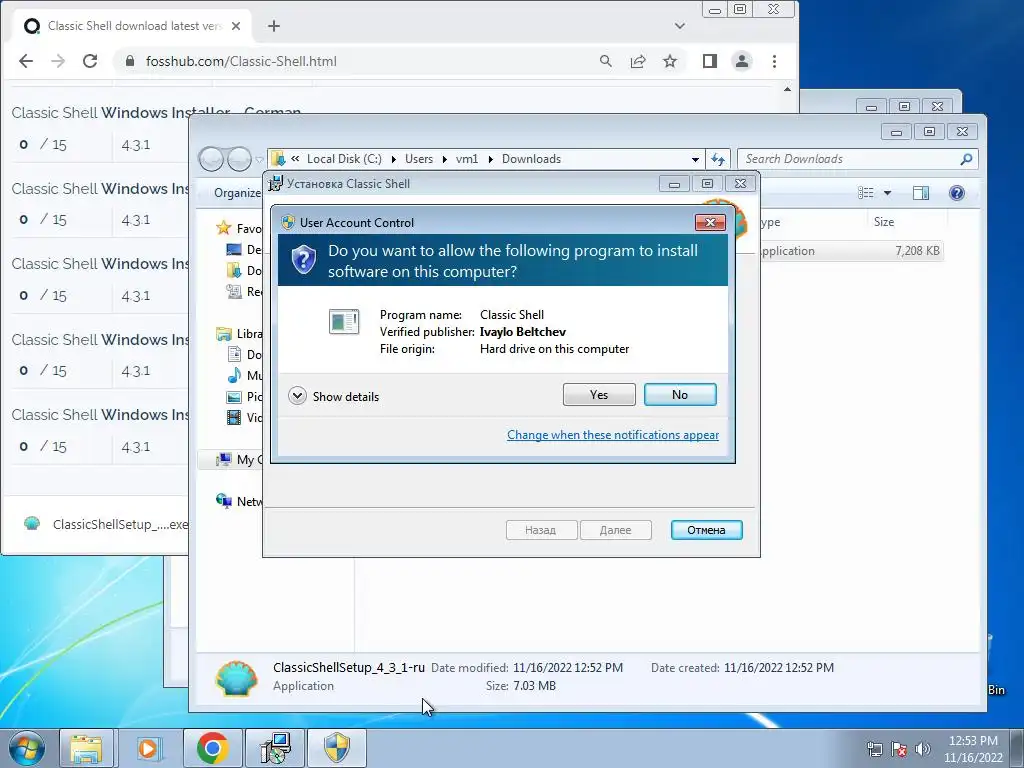1024x768 pixels.
Task: Switch to installer icon on taskbar
Action: point(274,748)
